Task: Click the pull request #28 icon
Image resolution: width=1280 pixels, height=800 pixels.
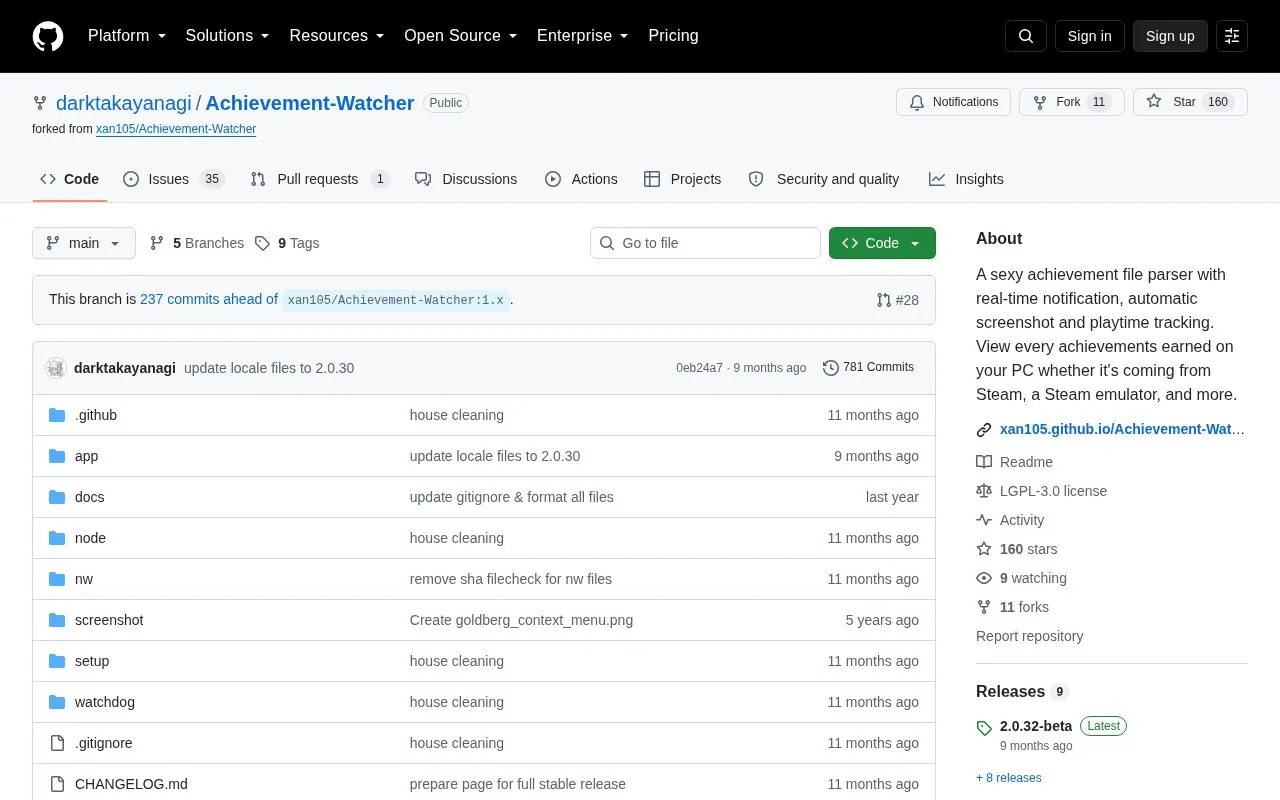Action: [x=884, y=300]
